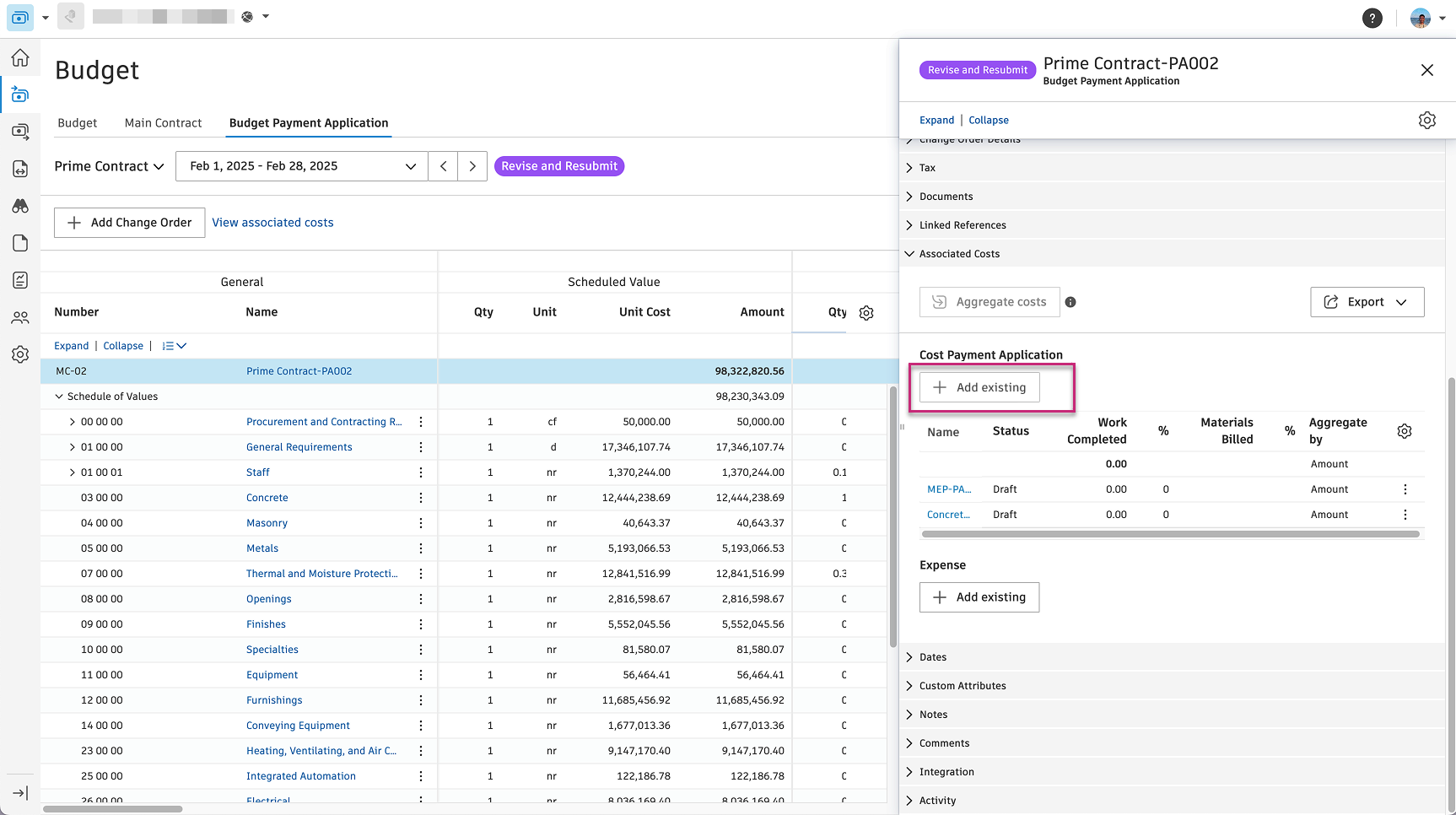Expand the Documents section
Viewport: 1456px width, 815px height.
click(909, 197)
